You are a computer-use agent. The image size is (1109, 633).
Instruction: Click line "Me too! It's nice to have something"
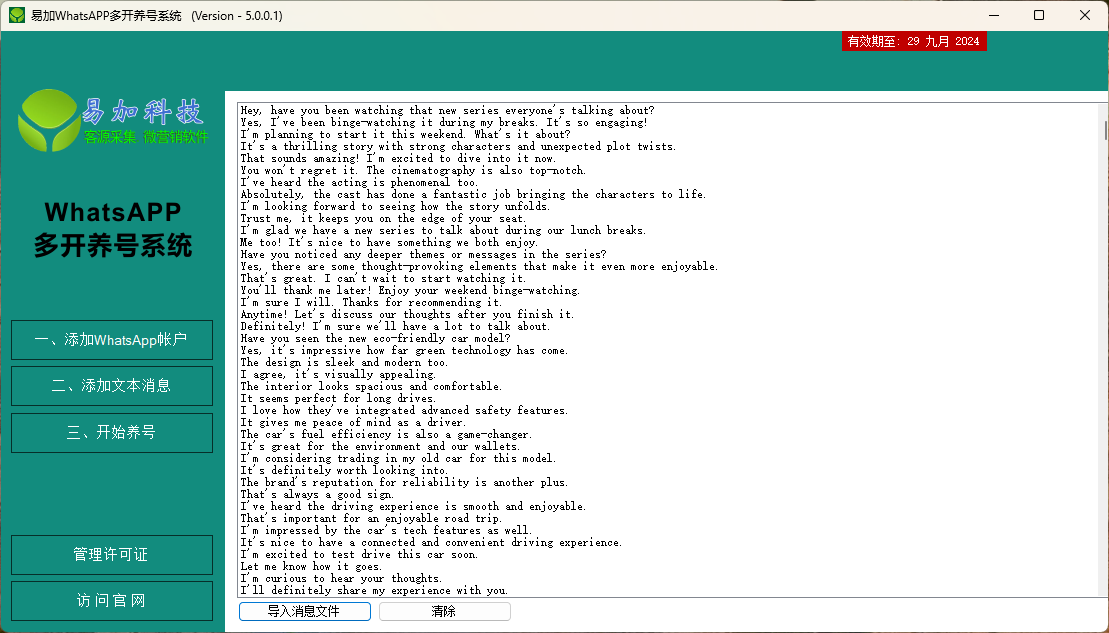(389, 243)
